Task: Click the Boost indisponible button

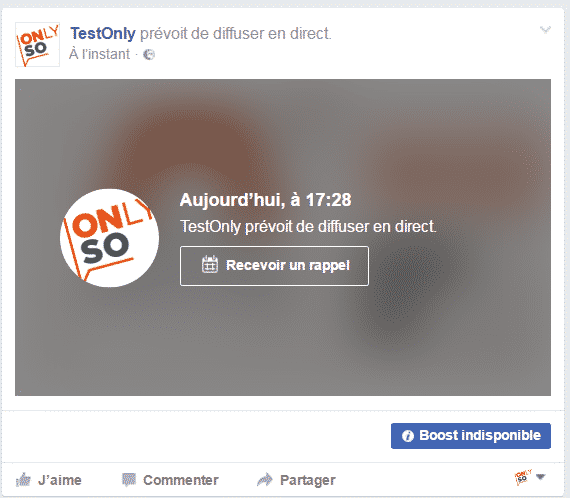Action: click(471, 435)
